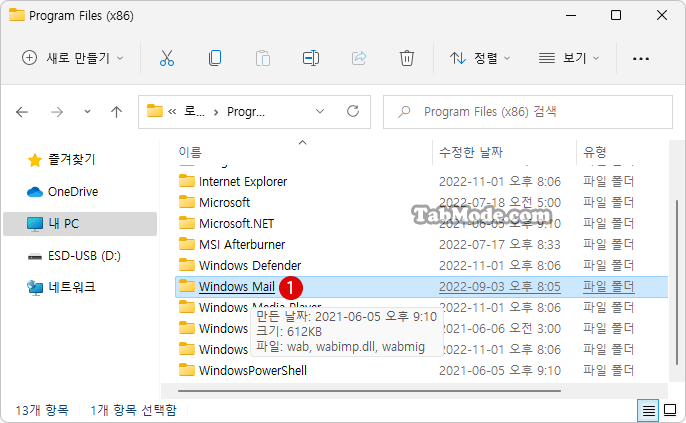Click the sort direction arrow above 이름
Image resolution: width=686 pixels, height=423 pixels.
coord(302,142)
